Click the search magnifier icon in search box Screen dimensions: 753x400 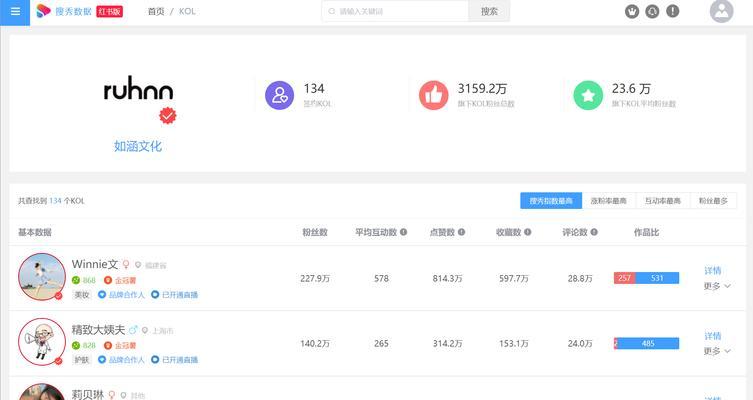pos(331,11)
